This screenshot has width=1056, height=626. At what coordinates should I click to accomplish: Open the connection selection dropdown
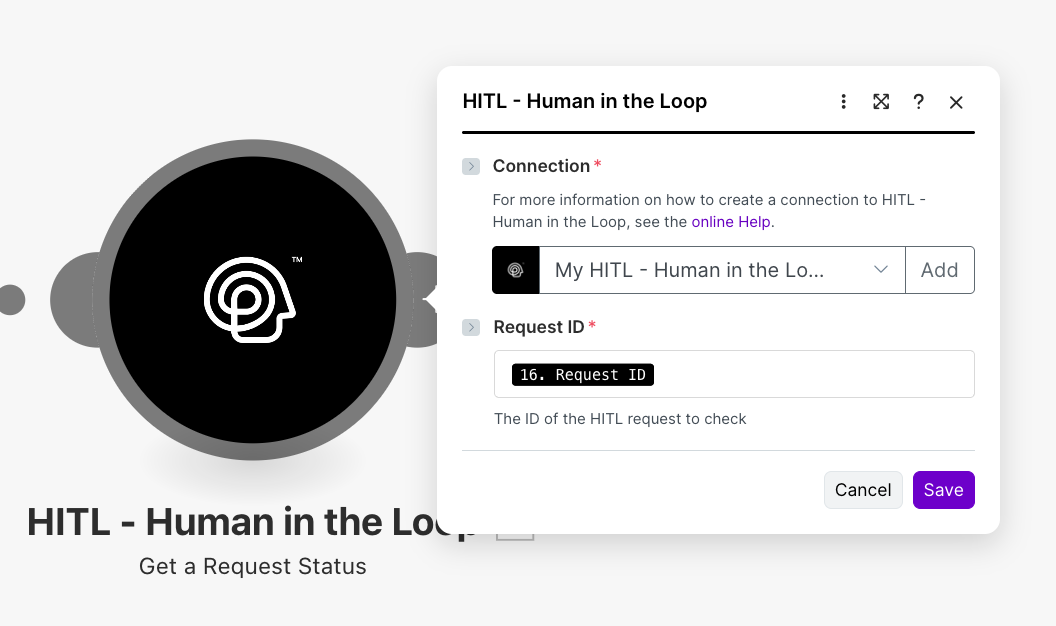click(880, 270)
